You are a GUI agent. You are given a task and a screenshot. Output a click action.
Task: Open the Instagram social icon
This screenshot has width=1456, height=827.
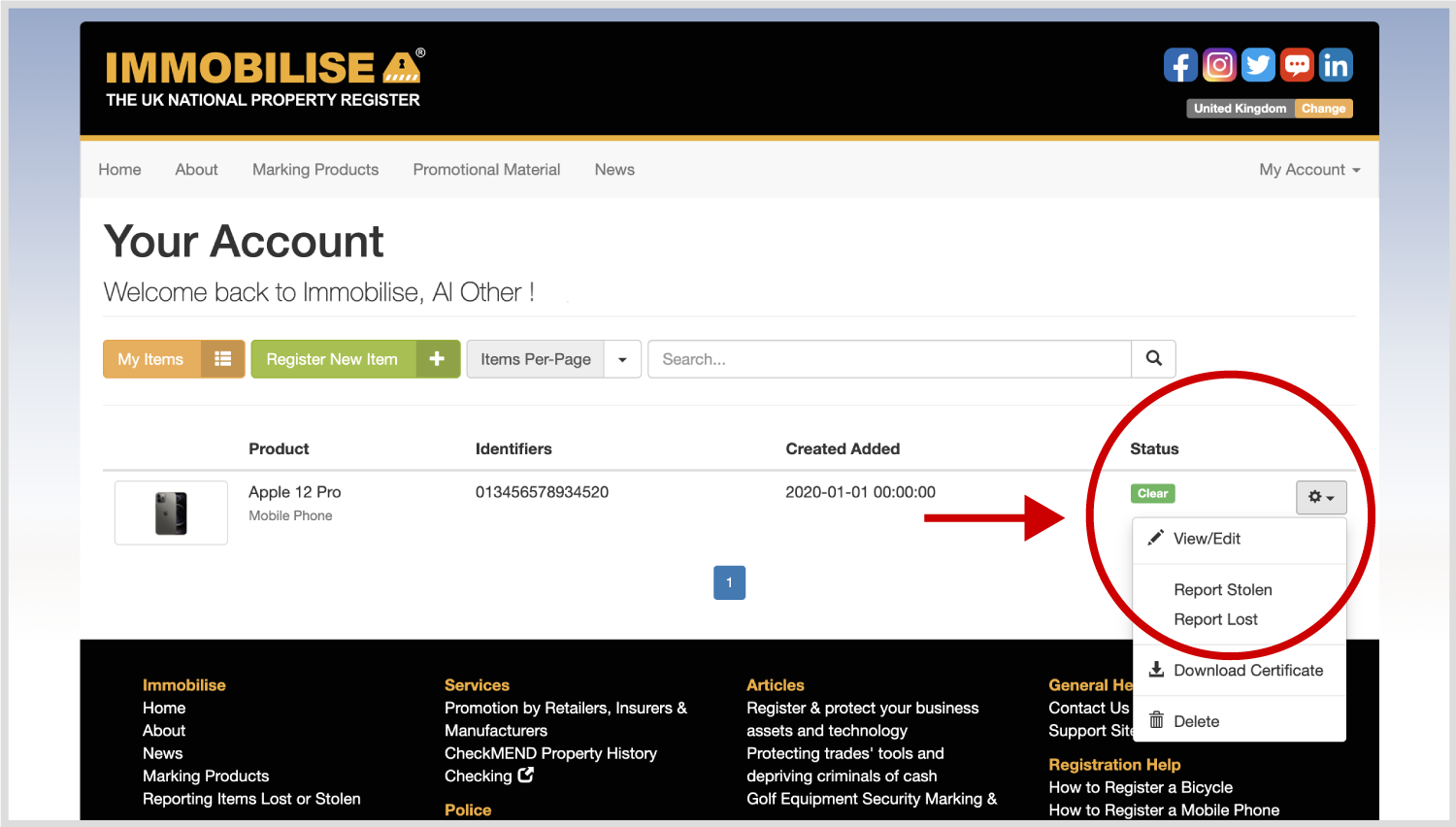click(1219, 65)
